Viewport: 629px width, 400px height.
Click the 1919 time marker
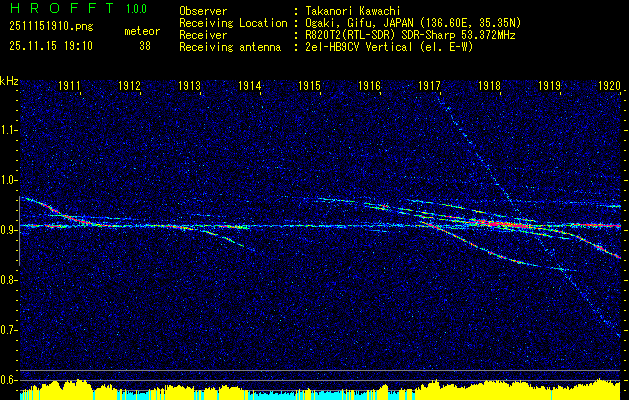[x=549, y=86]
